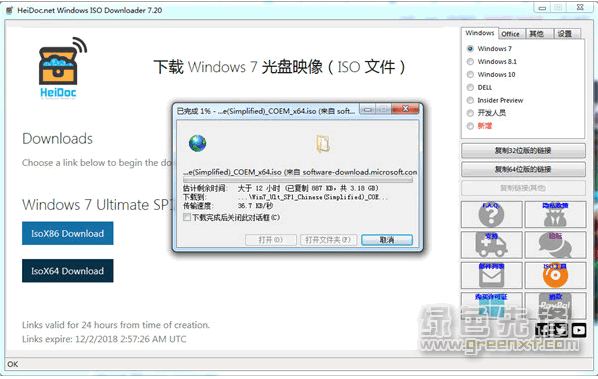Screen dimensions: 598x379
Task: Open the mailing list envelope icon
Action: 491,275
